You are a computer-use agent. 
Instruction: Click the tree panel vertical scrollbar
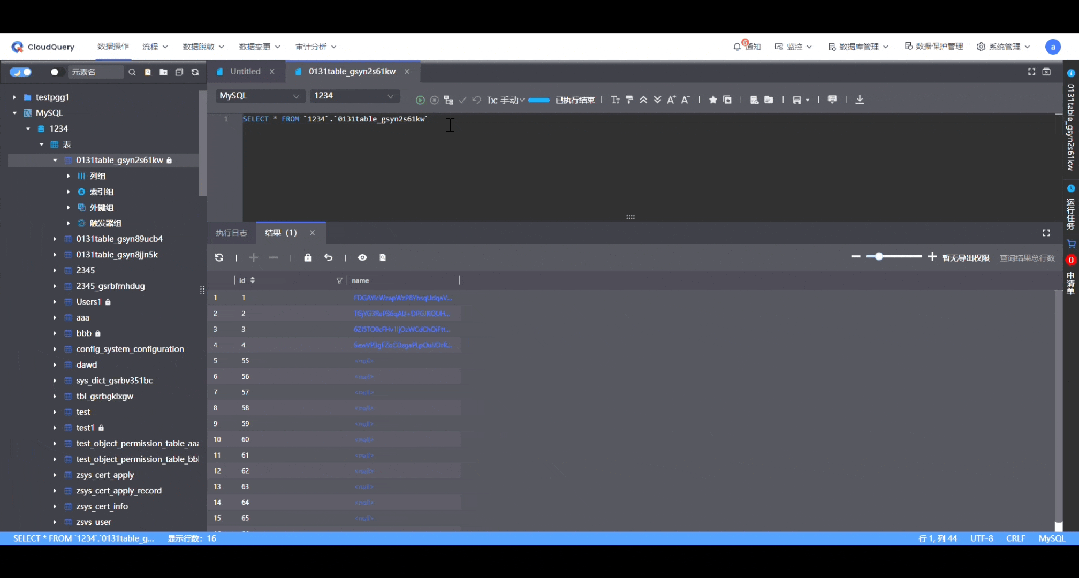click(x=202, y=143)
